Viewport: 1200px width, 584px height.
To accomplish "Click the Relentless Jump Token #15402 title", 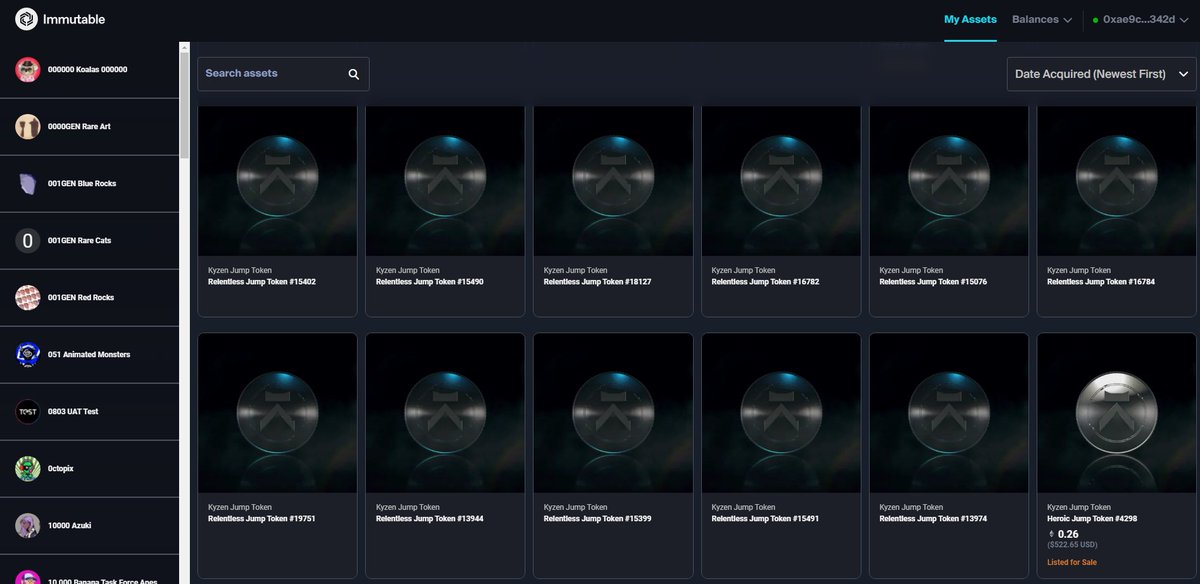I will tap(262, 282).
